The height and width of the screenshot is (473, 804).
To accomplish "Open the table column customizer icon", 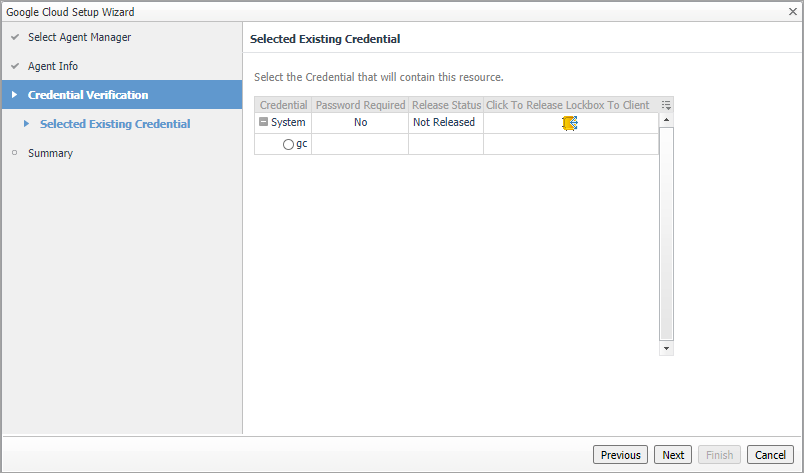I will point(667,105).
